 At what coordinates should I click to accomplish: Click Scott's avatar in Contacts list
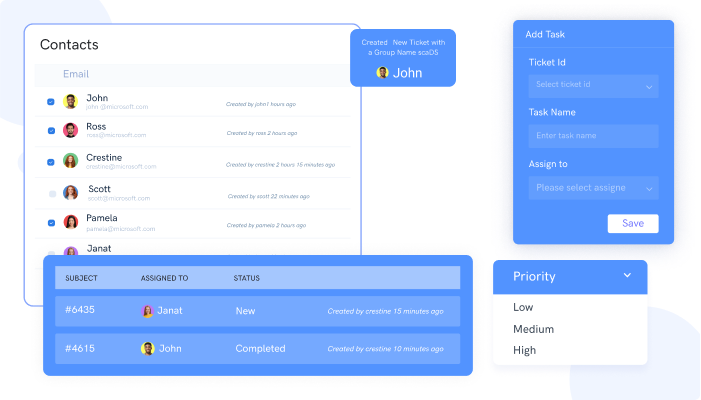point(70,192)
